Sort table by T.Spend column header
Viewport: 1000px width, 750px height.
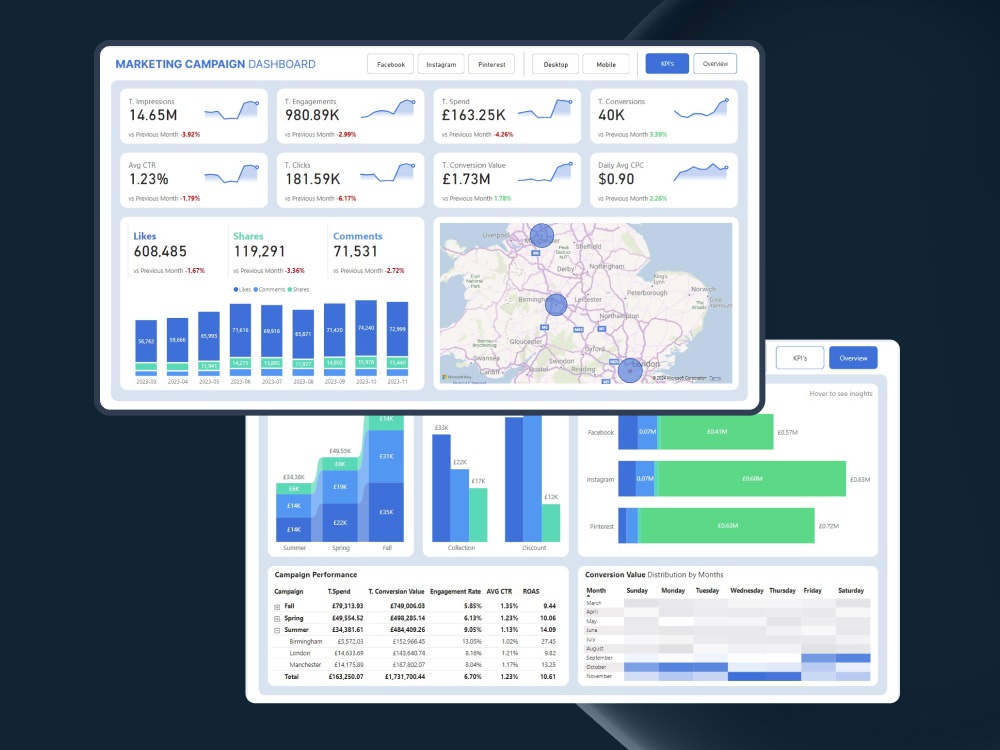[339, 592]
